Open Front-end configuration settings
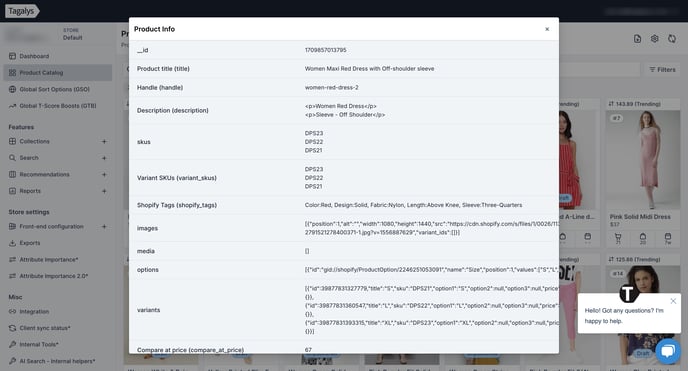Screen dimensions: 688x371 pos(51,227)
